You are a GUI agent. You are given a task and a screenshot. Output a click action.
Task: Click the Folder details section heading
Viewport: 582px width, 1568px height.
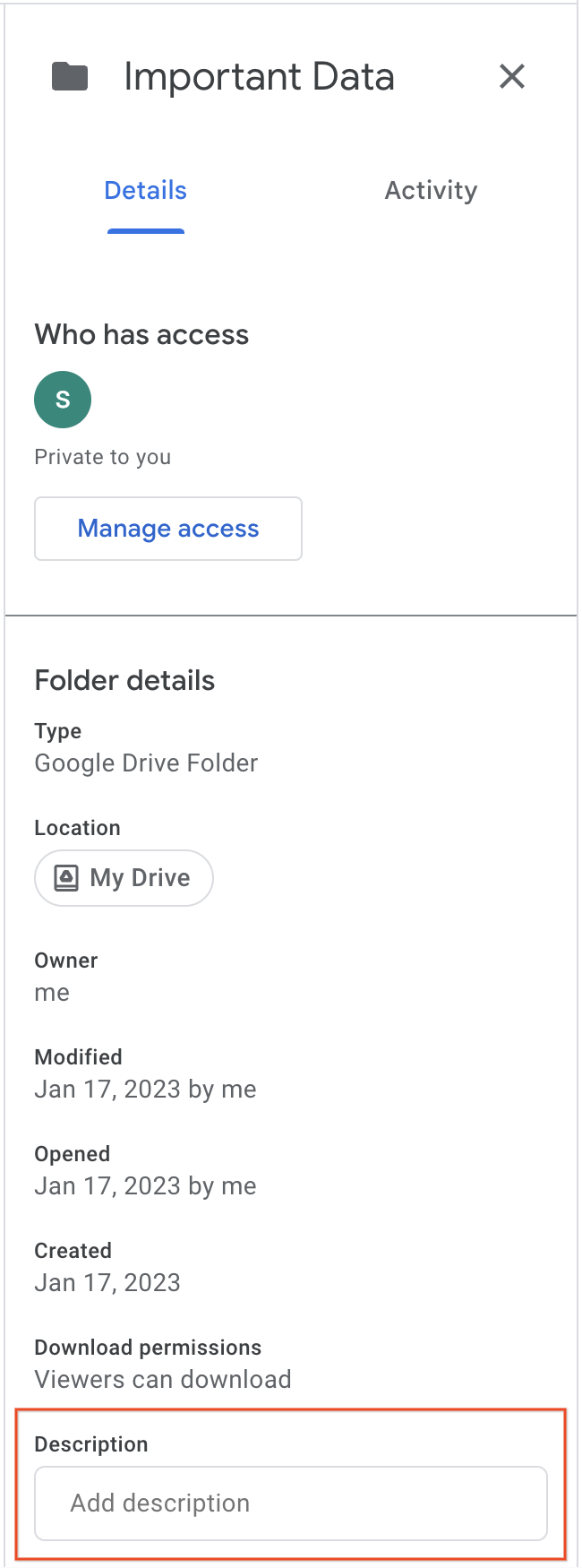(x=124, y=680)
